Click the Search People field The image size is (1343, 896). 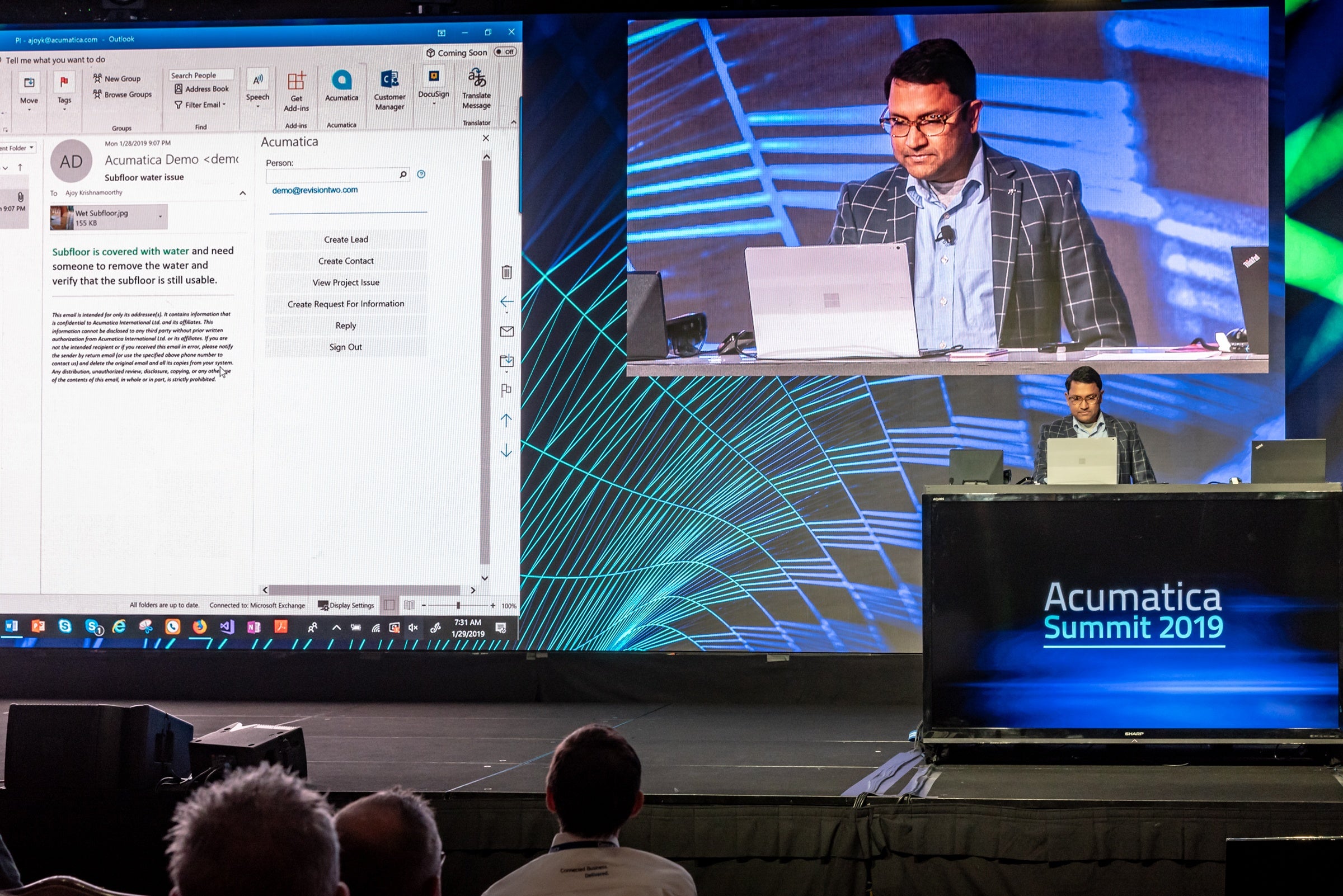click(201, 75)
